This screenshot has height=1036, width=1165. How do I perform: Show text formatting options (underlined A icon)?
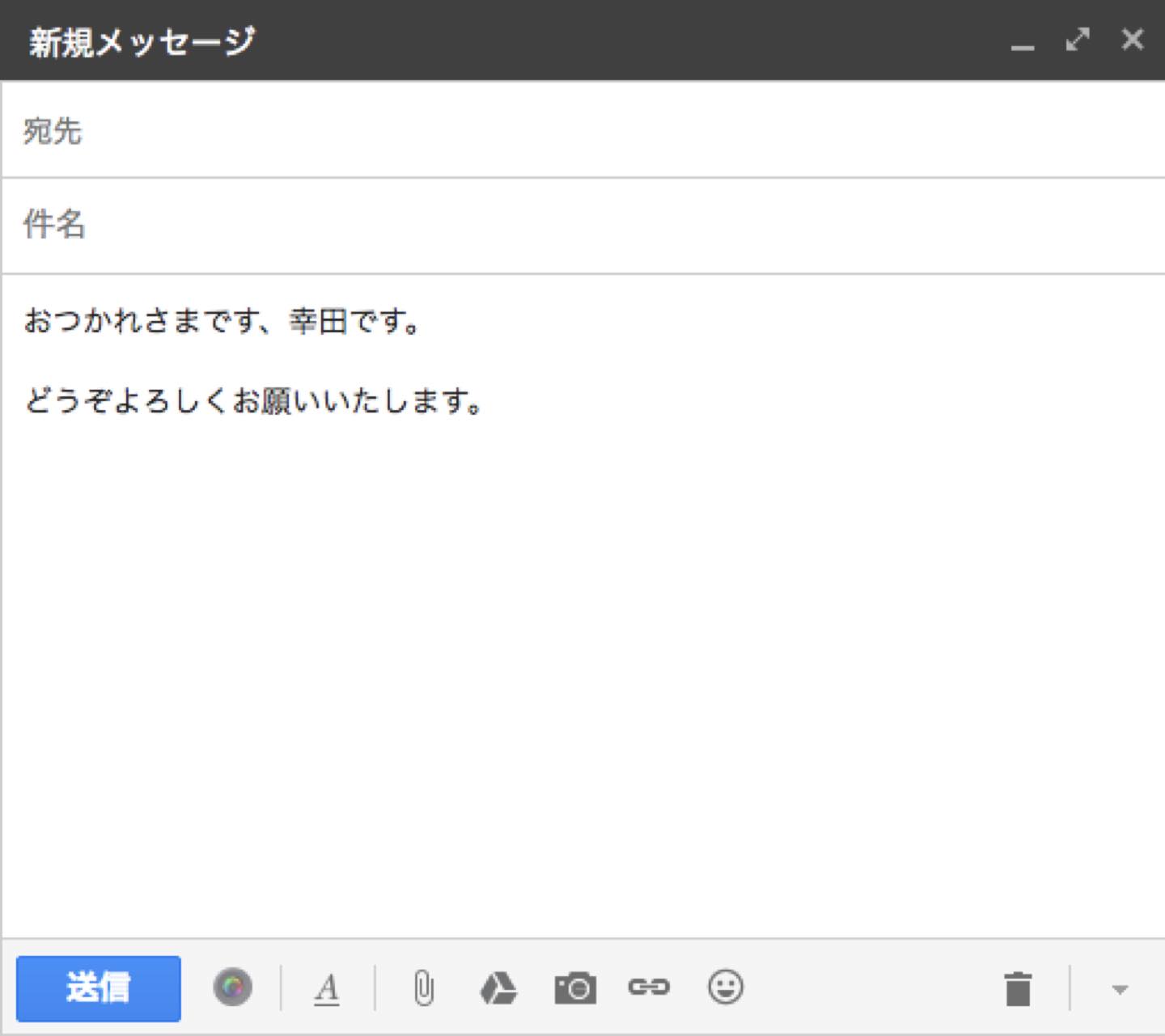327,988
